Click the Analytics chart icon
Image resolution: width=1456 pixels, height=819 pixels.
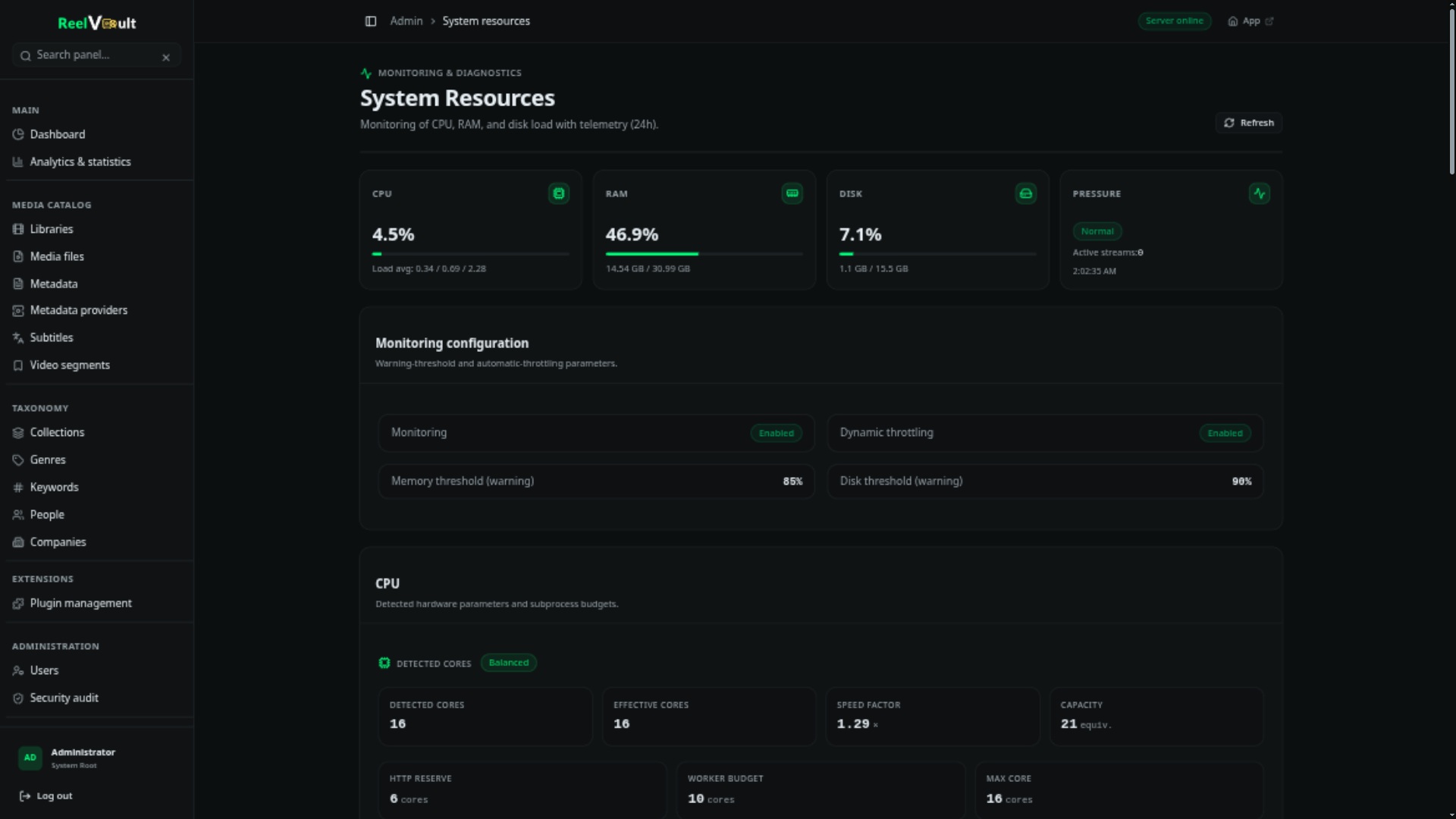[x=18, y=162]
